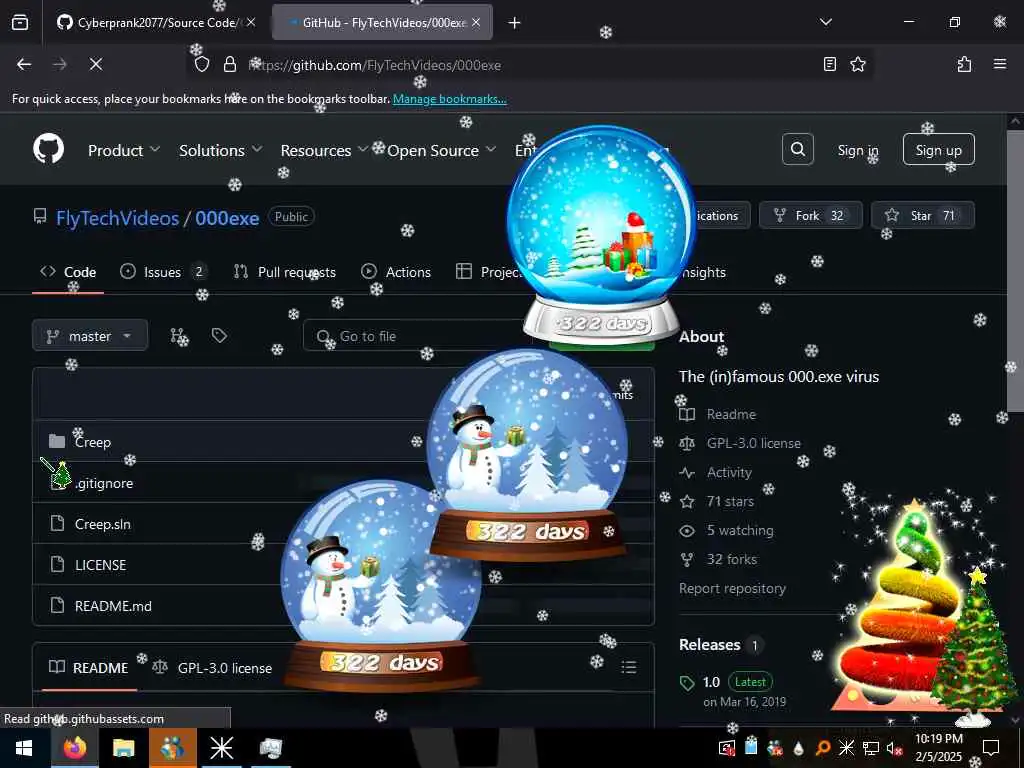
Task: Click the list all tabs chevron
Action: (x=825, y=22)
